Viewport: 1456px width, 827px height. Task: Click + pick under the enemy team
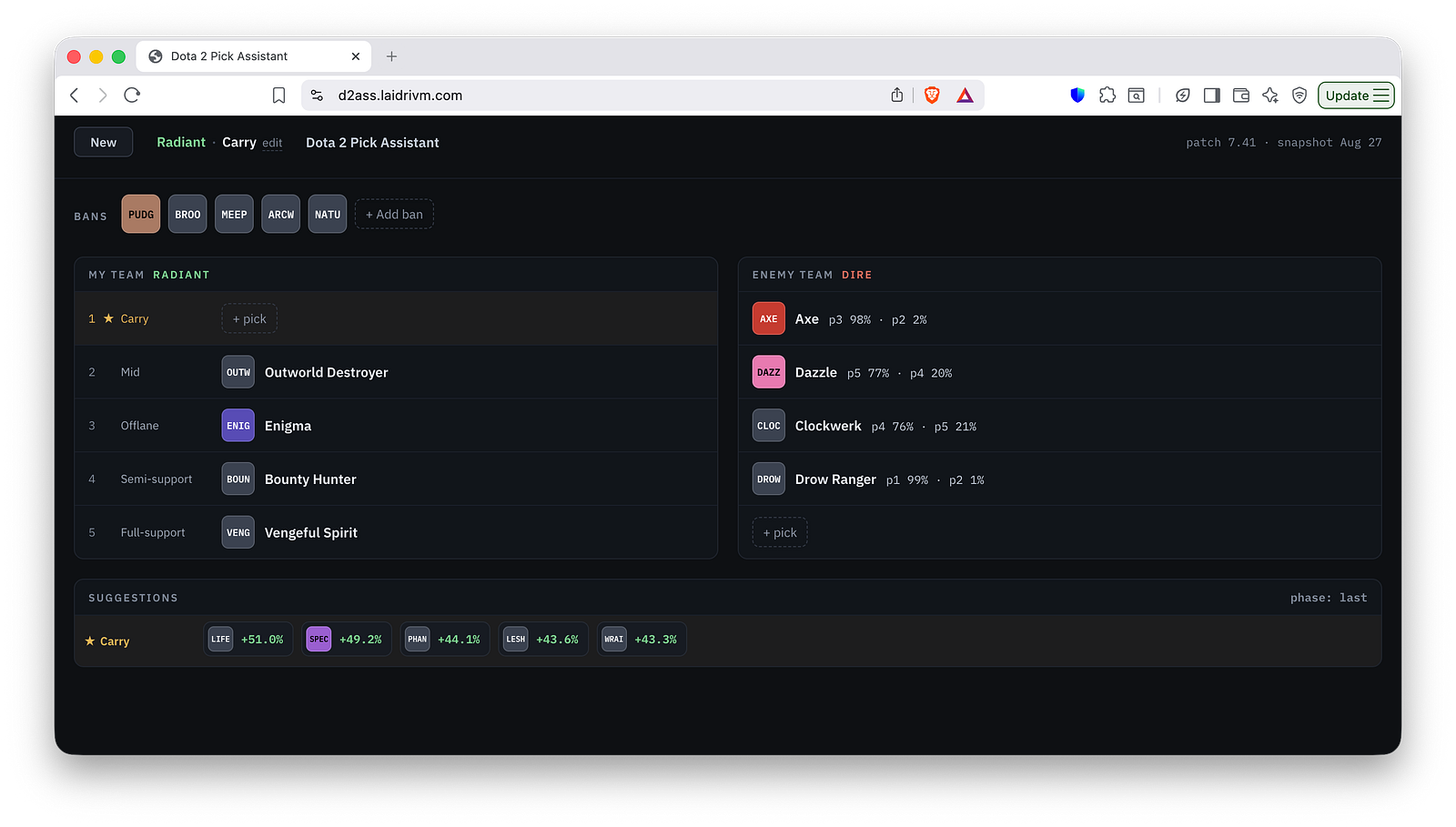click(780, 533)
